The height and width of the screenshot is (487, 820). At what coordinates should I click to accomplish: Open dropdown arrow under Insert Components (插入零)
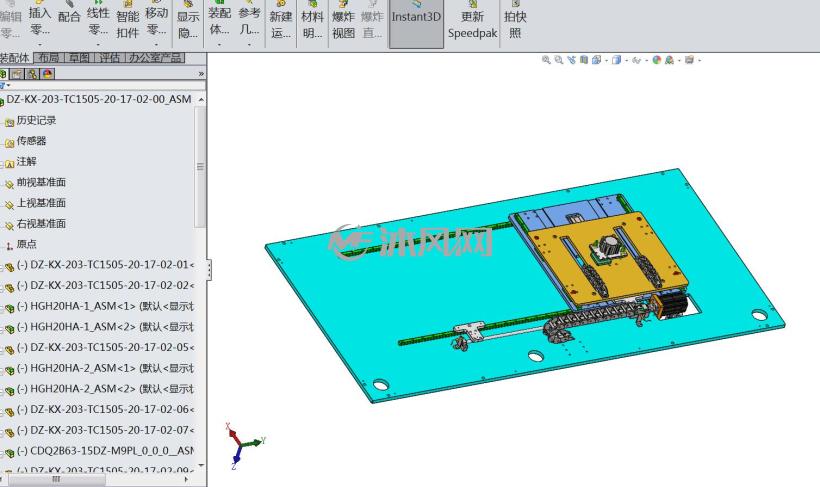40,45
